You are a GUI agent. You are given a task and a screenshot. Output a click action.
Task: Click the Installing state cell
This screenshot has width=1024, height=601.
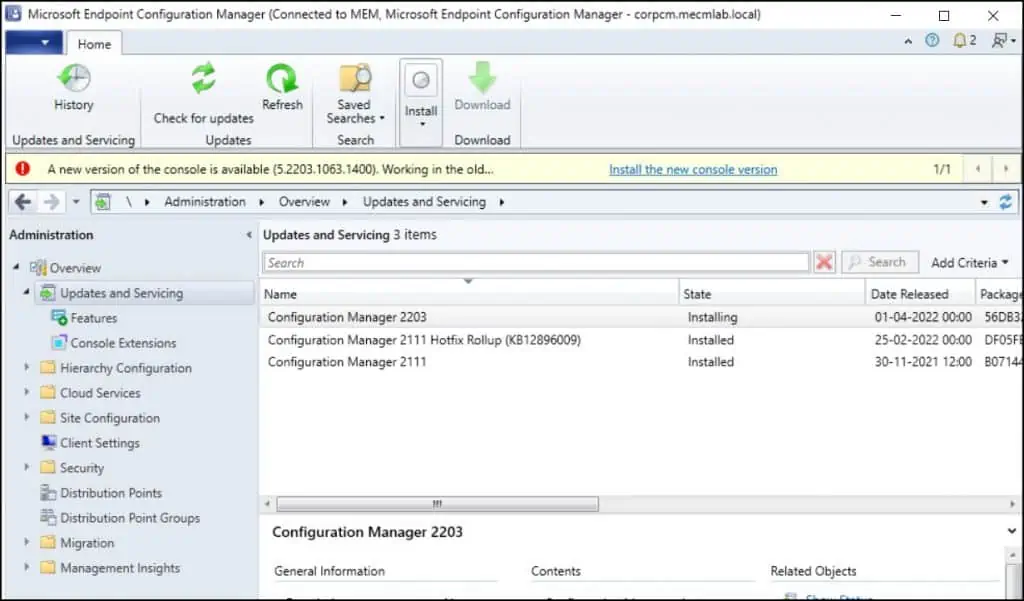pos(712,317)
